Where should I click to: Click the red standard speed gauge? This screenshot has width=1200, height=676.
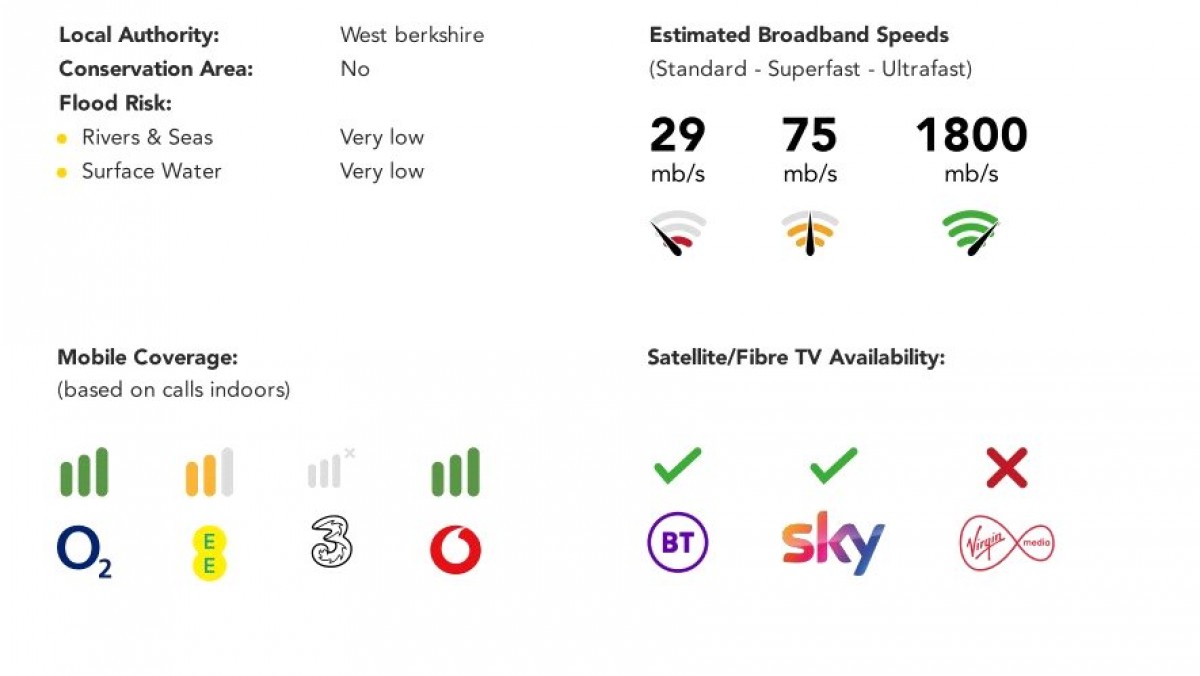tap(677, 233)
